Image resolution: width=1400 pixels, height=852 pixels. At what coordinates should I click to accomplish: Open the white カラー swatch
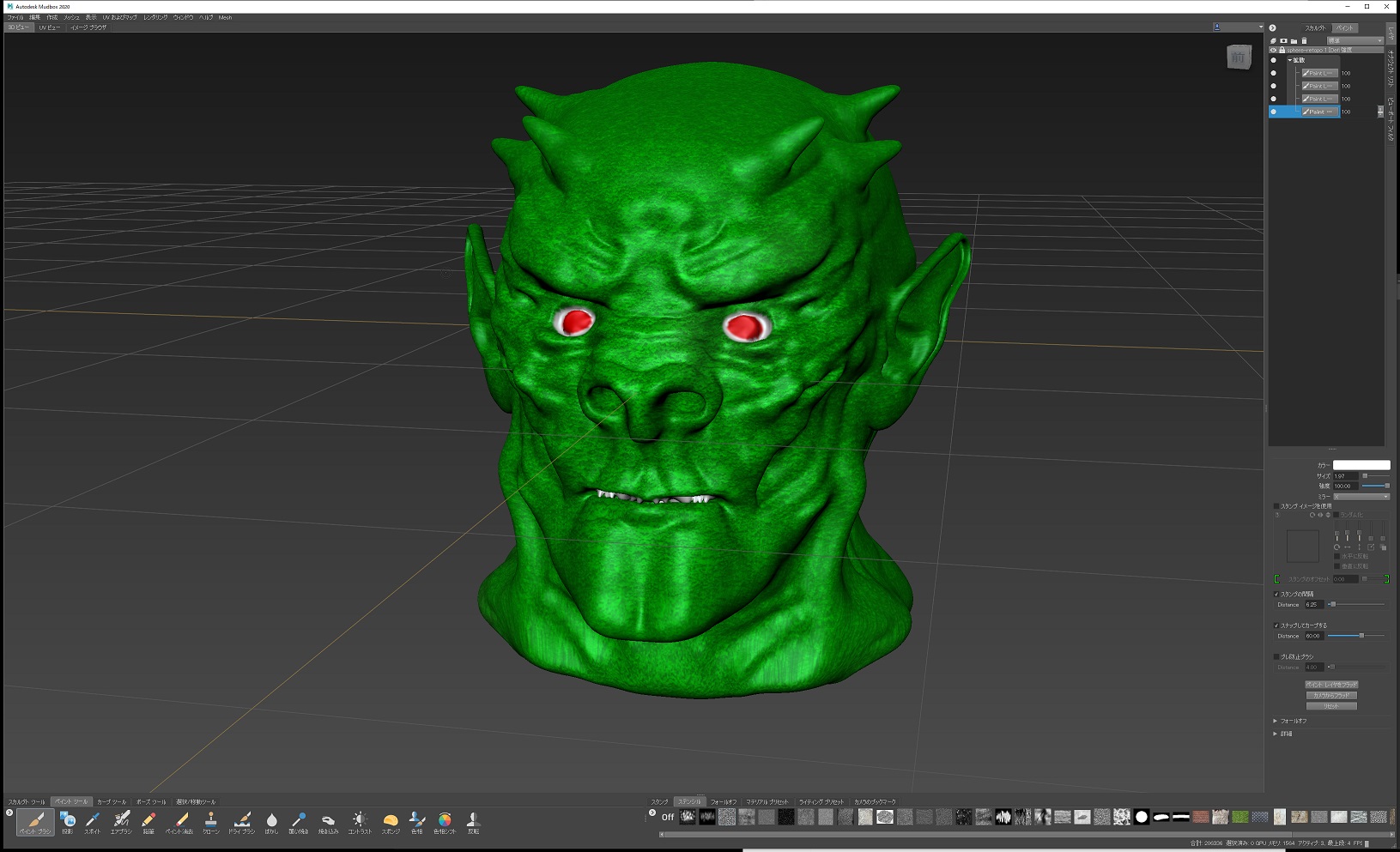pyautogui.click(x=1361, y=465)
